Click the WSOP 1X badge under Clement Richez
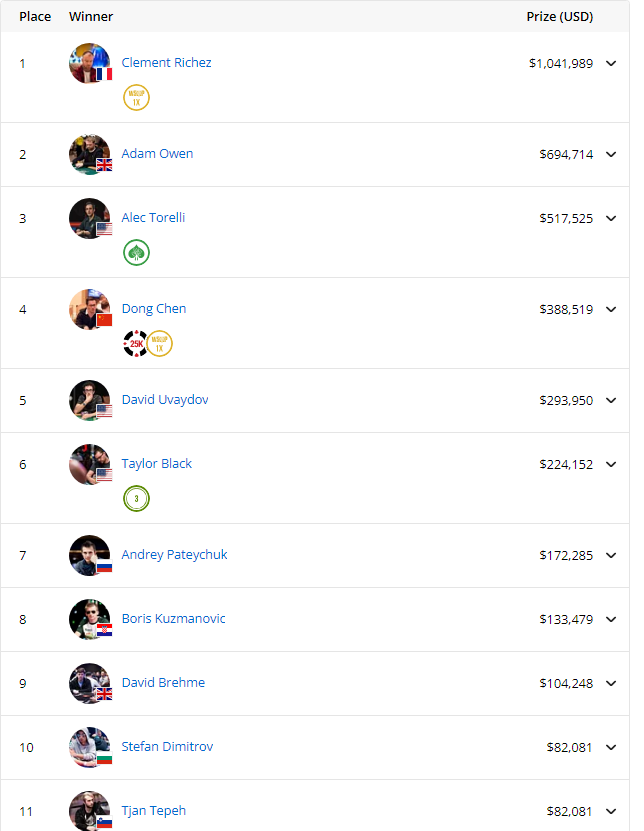This screenshot has height=831, width=644. [136, 98]
